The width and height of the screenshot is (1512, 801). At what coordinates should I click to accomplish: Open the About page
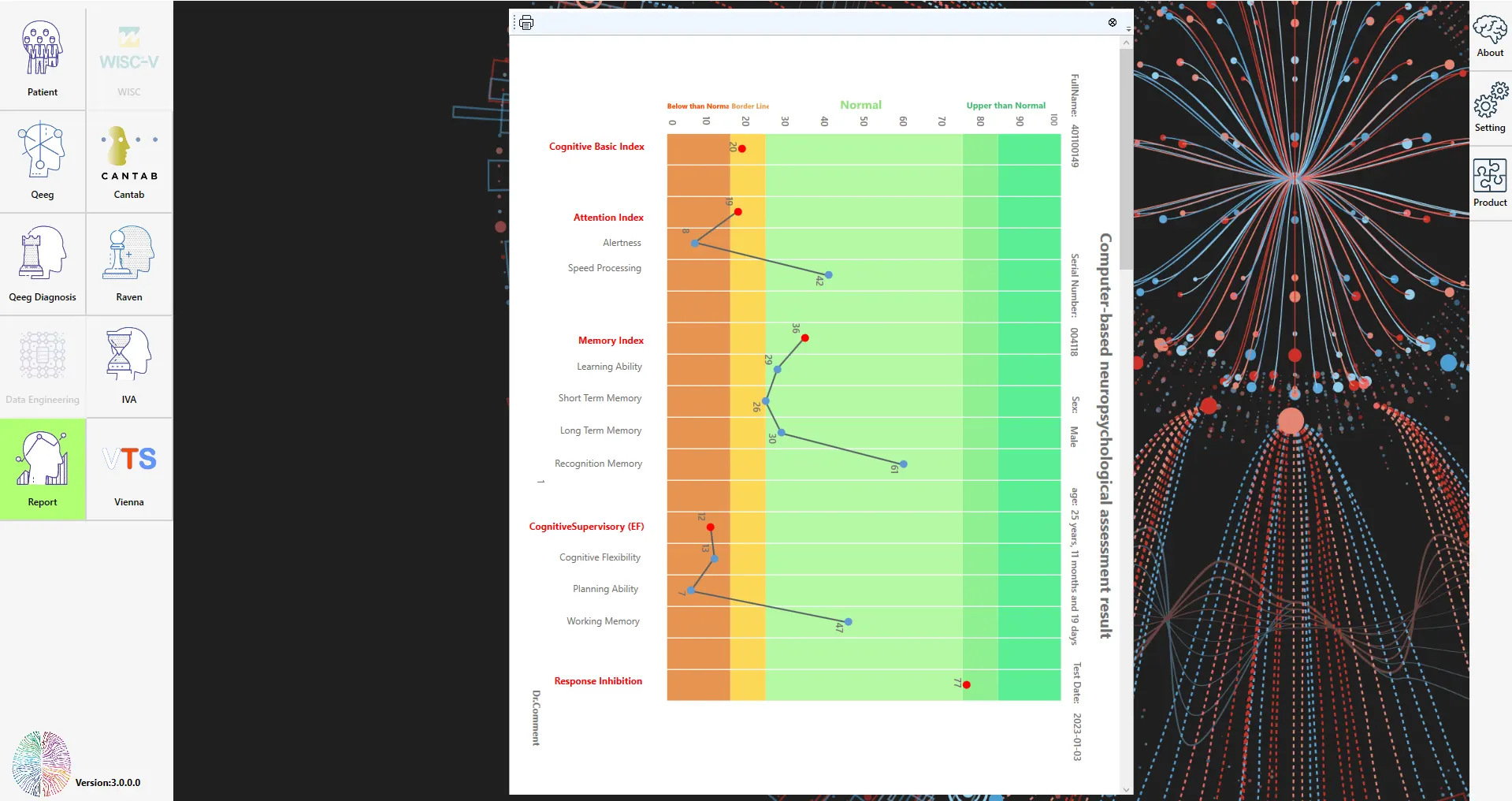1490,37
